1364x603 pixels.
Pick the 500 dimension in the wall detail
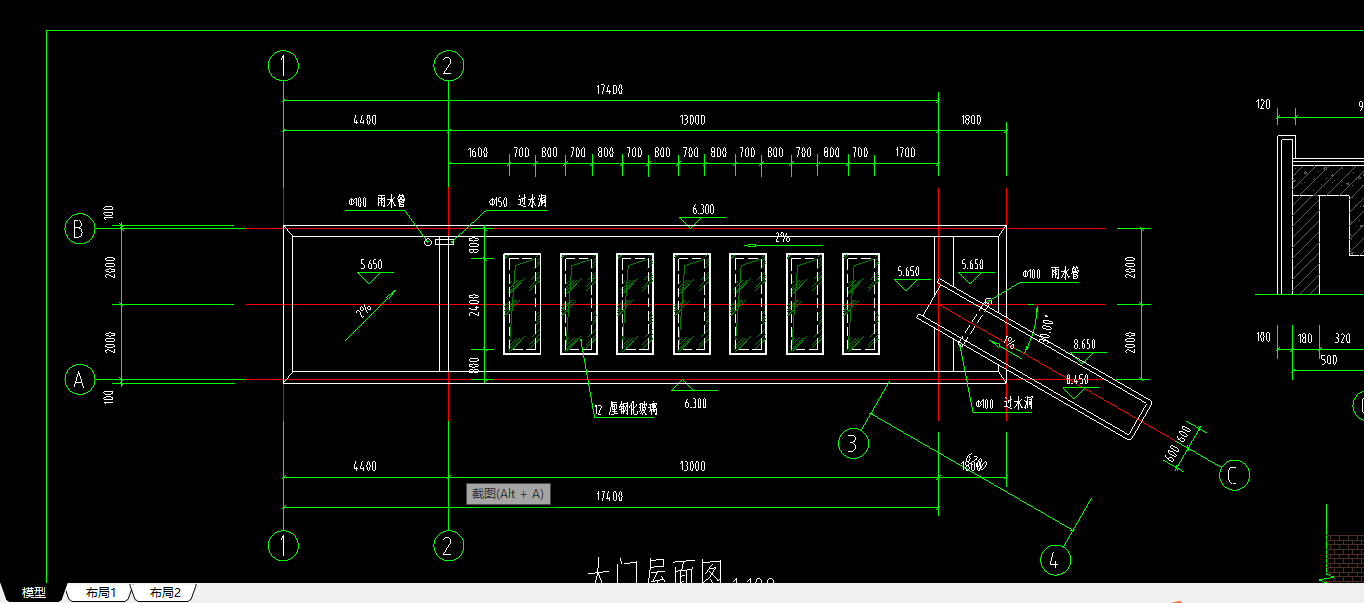click(1328, 359)
